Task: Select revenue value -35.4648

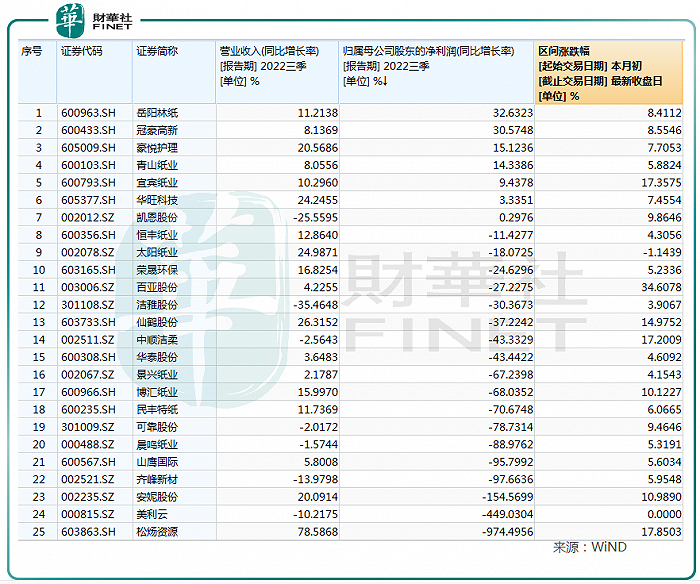Action: point(316,305)
